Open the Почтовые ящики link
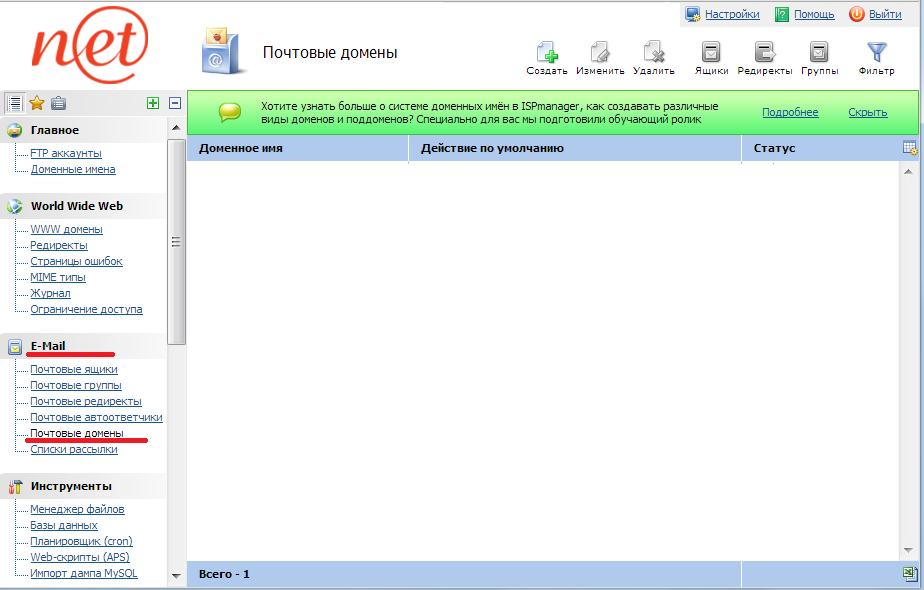Screen dimensions: 924x590 (74, 370)
